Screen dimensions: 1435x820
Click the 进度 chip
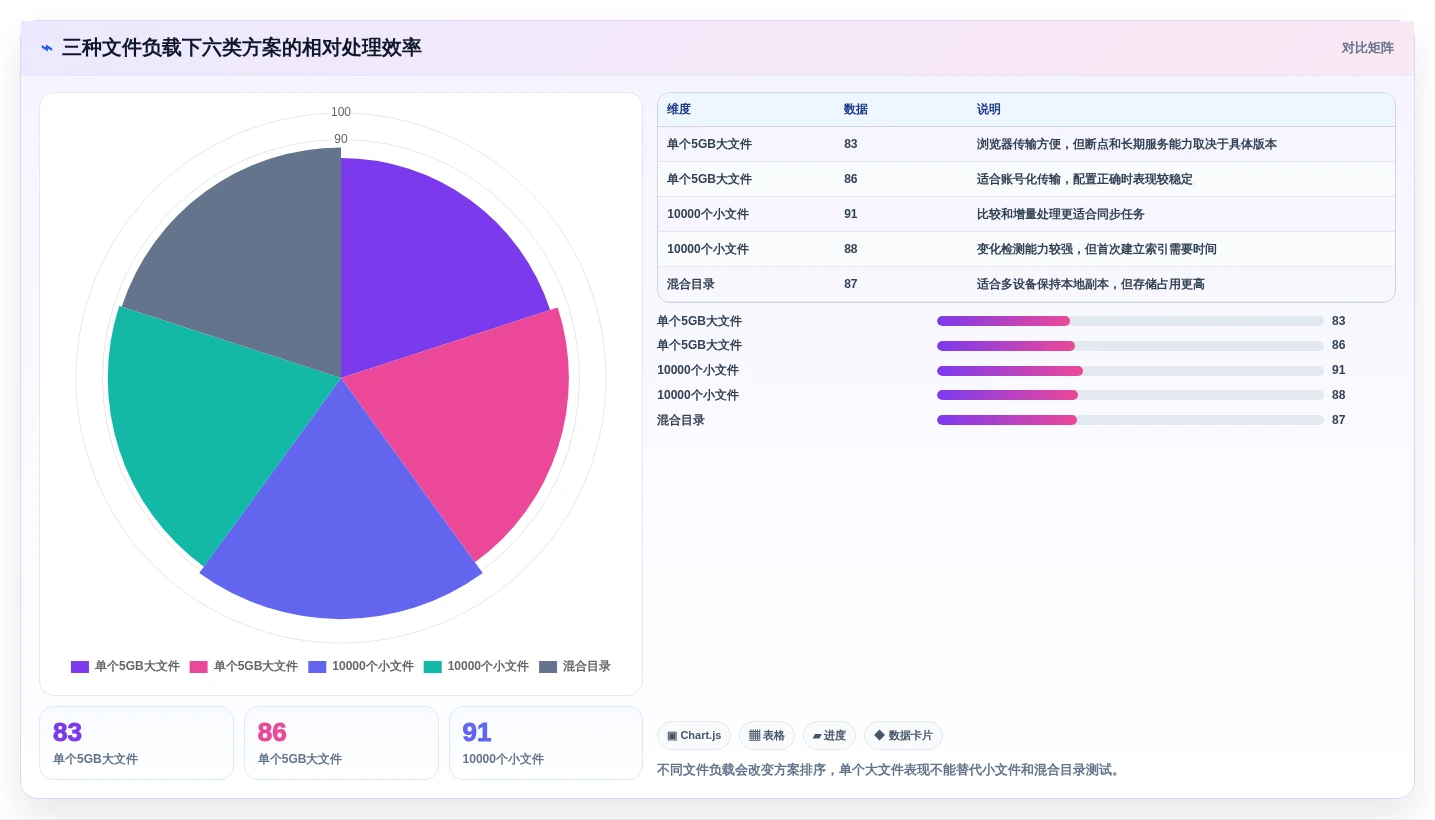pos(829,736)
